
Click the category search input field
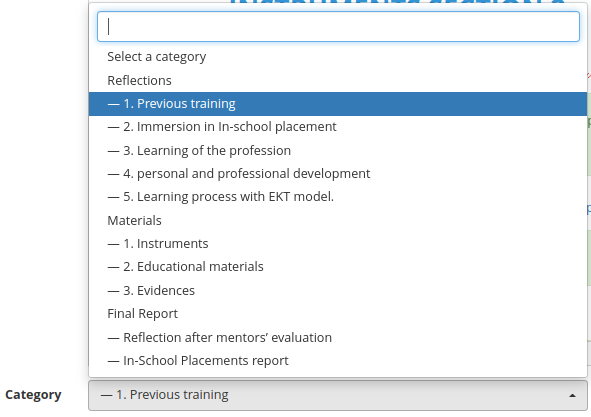[338, 26]
